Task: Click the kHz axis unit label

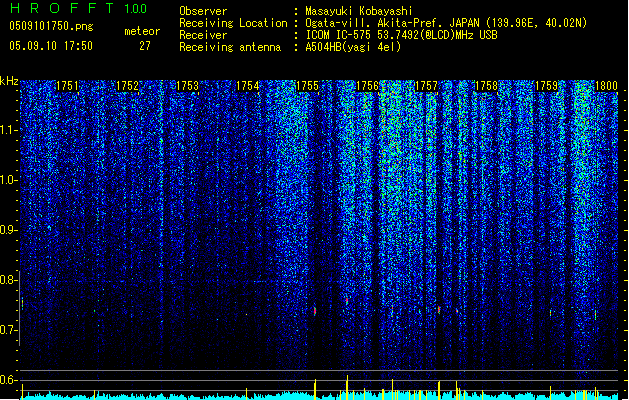Action: click(x=9, y=81)
